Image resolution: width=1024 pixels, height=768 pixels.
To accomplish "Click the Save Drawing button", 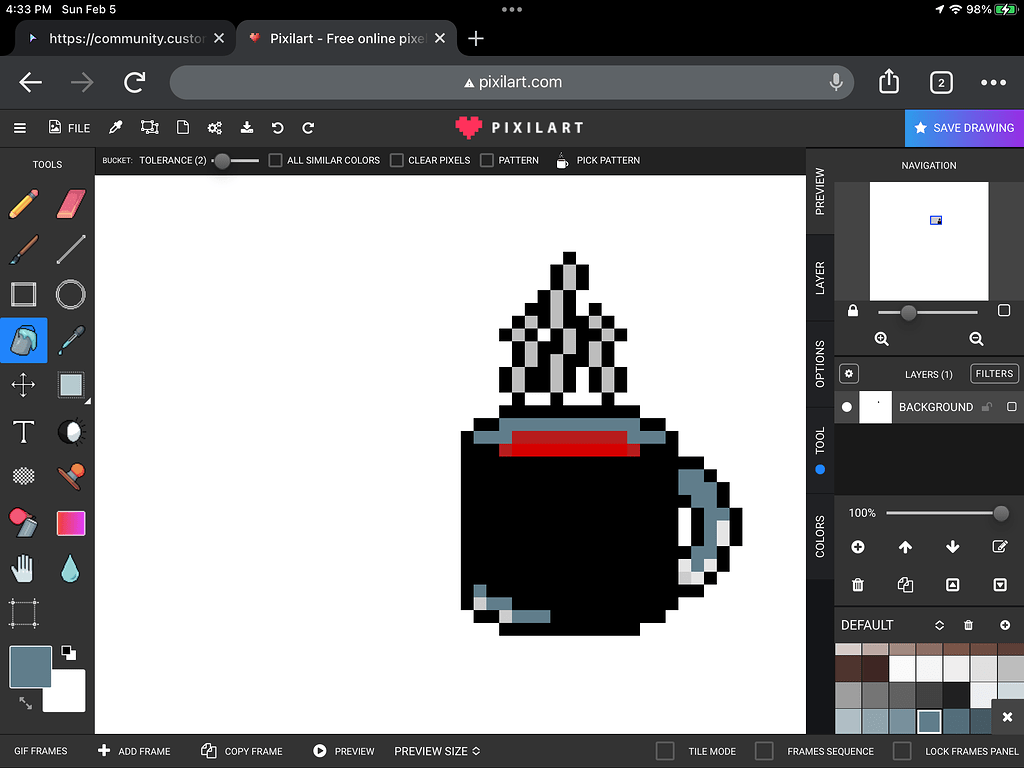I will [963, 128].
